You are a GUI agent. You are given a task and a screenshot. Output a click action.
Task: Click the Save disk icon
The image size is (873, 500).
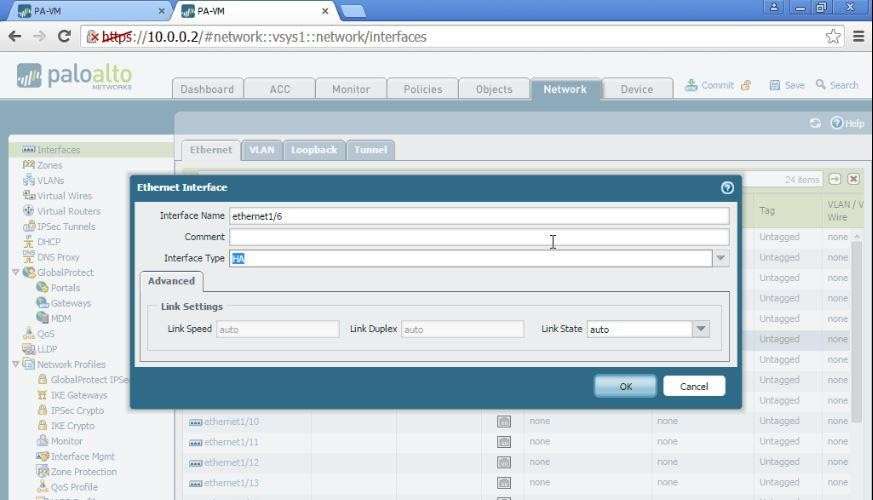click(x=774, y=86)
